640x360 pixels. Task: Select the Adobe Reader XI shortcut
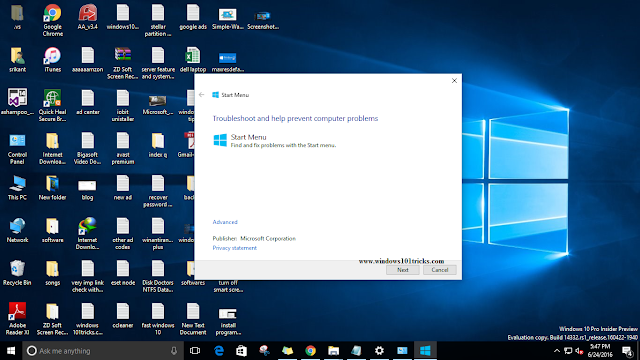click(18, 318)
